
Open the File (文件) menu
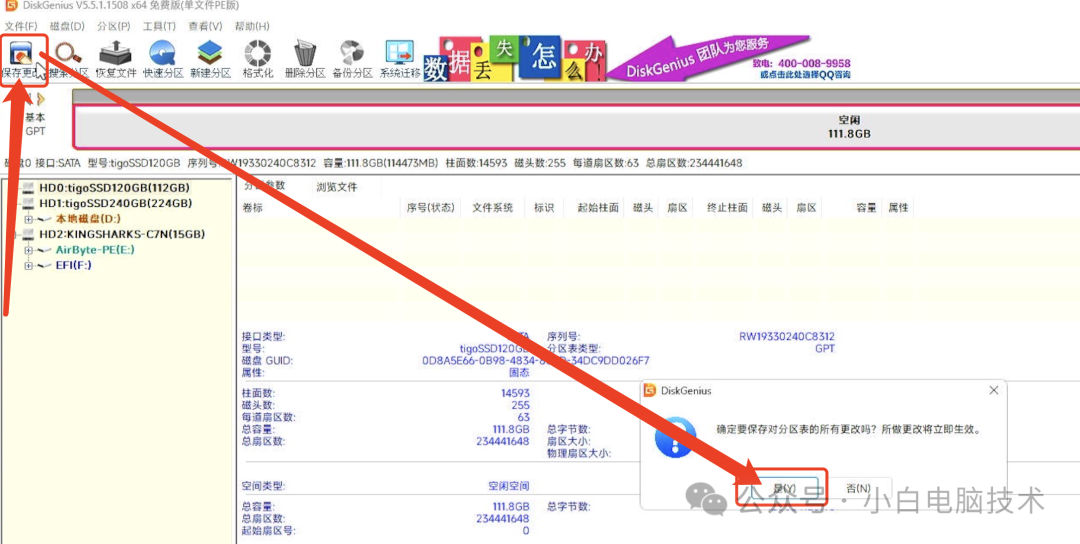pyautogui.click(x=21, y=26)
